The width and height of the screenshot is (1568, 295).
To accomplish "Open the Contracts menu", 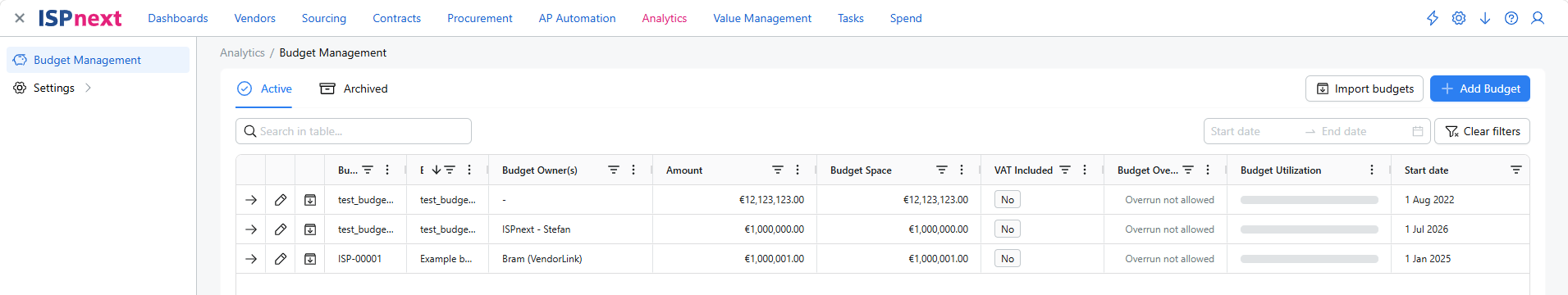I will click(397, 18).
